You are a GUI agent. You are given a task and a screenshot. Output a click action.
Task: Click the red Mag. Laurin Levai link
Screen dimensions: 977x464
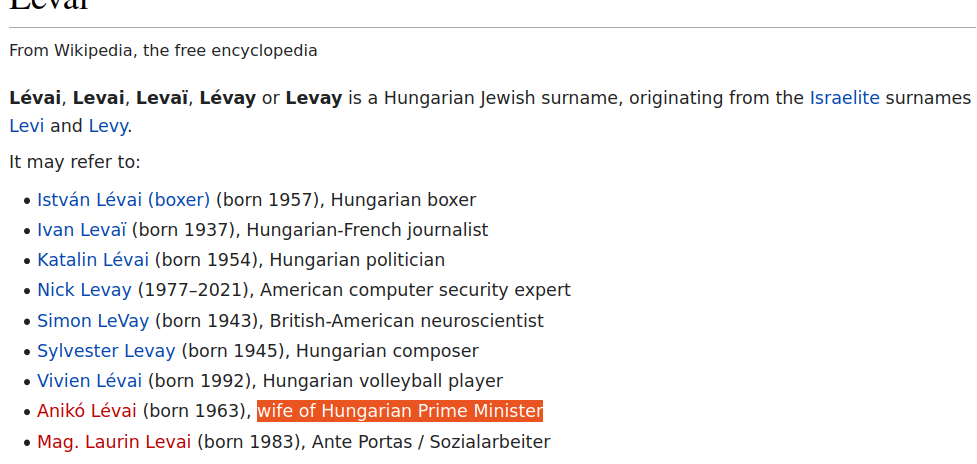[x=114, y=442]
